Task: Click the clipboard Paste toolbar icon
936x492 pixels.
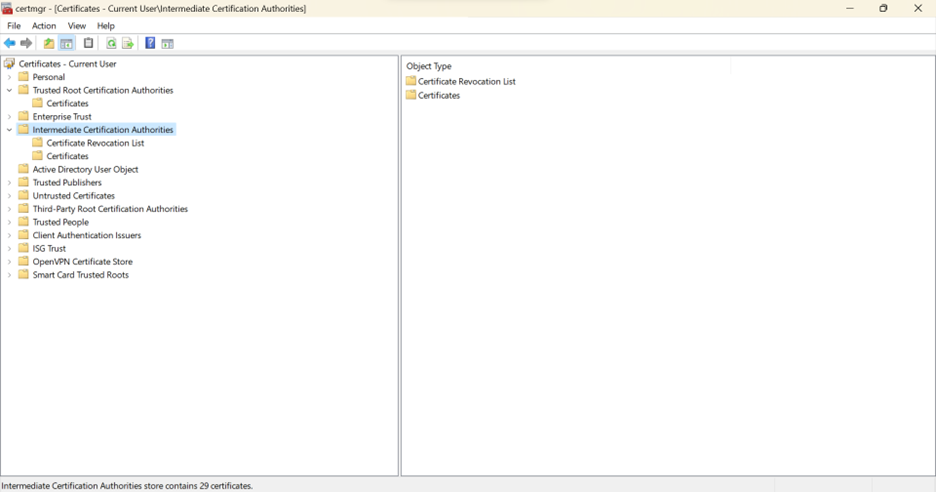Action: [x=88, y=43]
